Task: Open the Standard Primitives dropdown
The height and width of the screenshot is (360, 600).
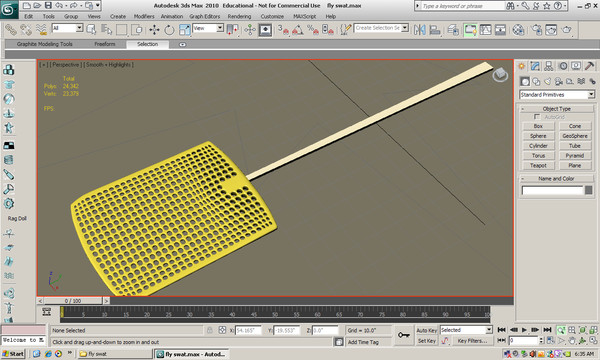Action: click(x=557, y=94)
